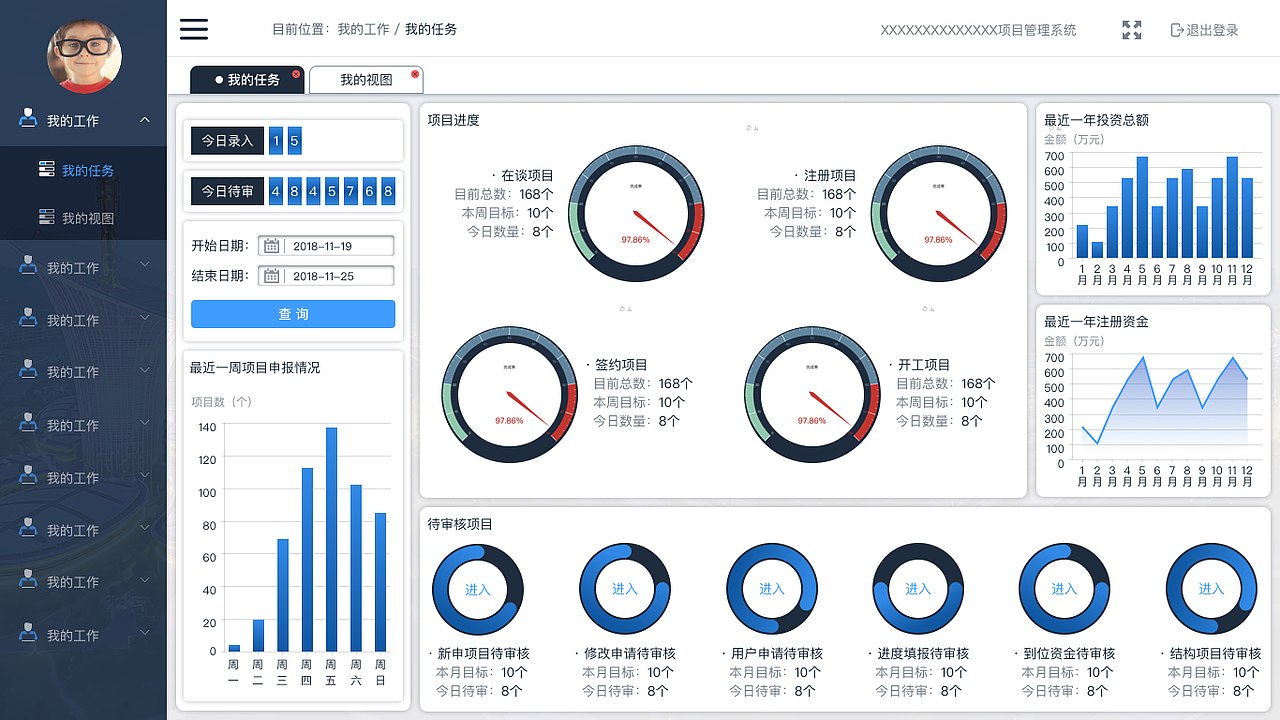Click 进入 in 新申项目待审核 ring
1280x720 pixels.
point(478,590)
